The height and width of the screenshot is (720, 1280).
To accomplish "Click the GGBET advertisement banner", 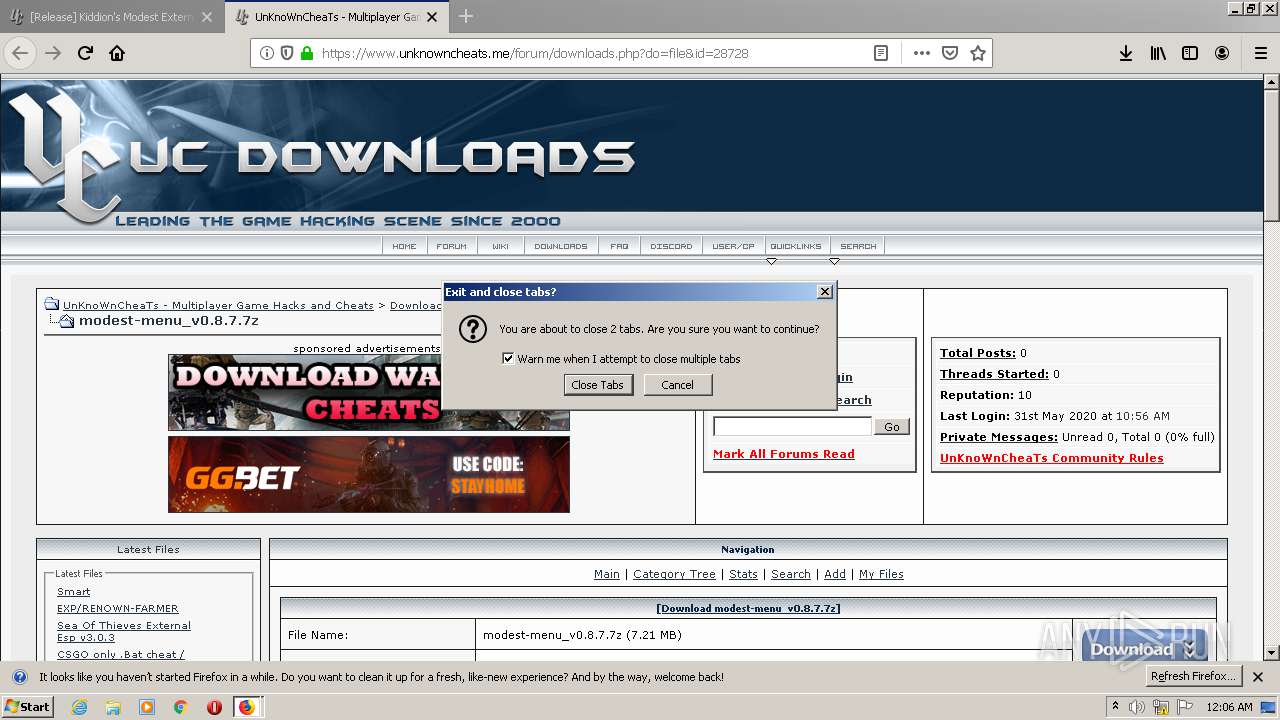I will click(x=369, y=474).
